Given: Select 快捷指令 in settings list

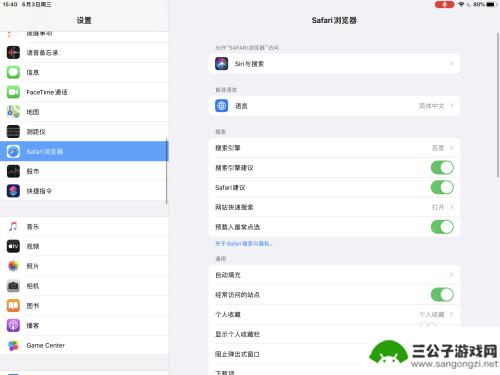Looking at the screenshot, I should (84, 191).
